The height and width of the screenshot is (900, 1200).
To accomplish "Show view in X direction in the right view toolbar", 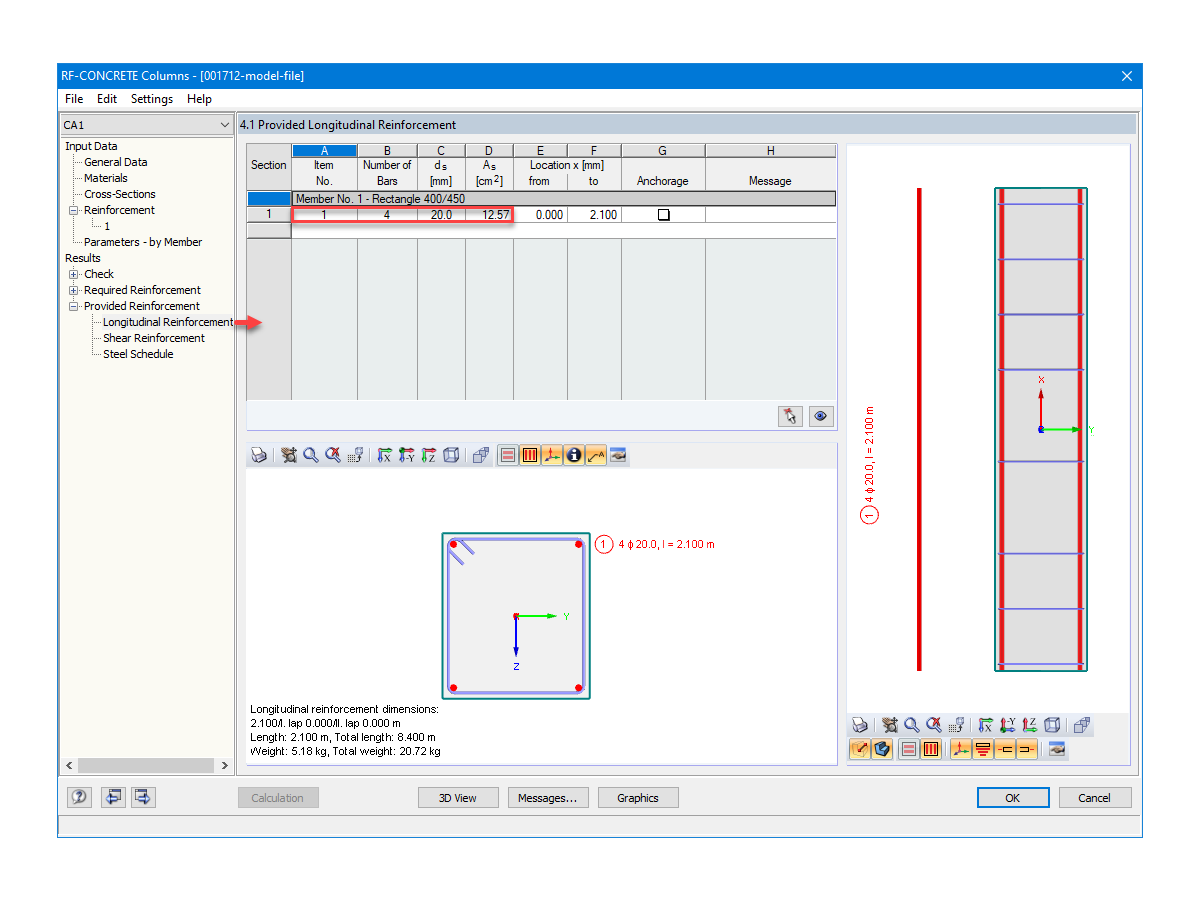I will click(x=986, y=725).
